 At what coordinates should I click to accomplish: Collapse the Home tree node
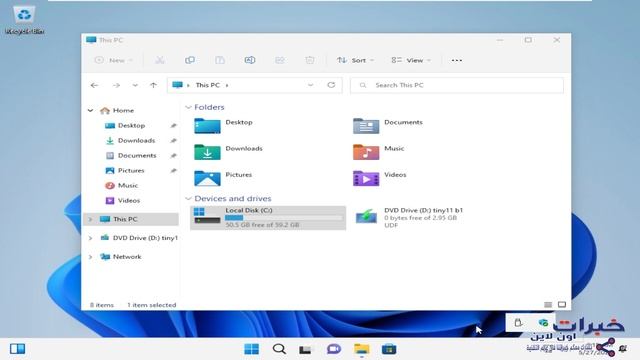click(x=90, y=110)
